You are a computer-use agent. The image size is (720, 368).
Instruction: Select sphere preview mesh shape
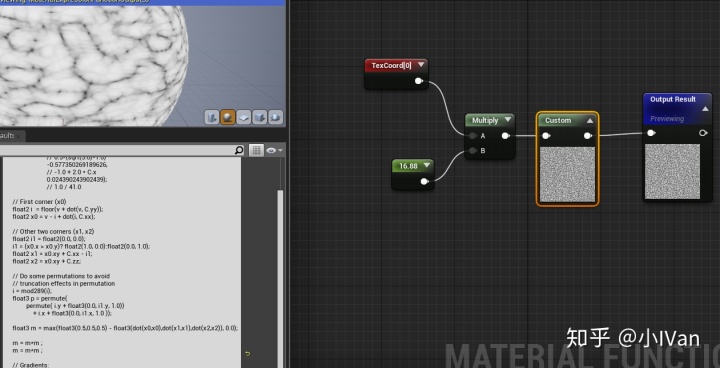point(228,117)
